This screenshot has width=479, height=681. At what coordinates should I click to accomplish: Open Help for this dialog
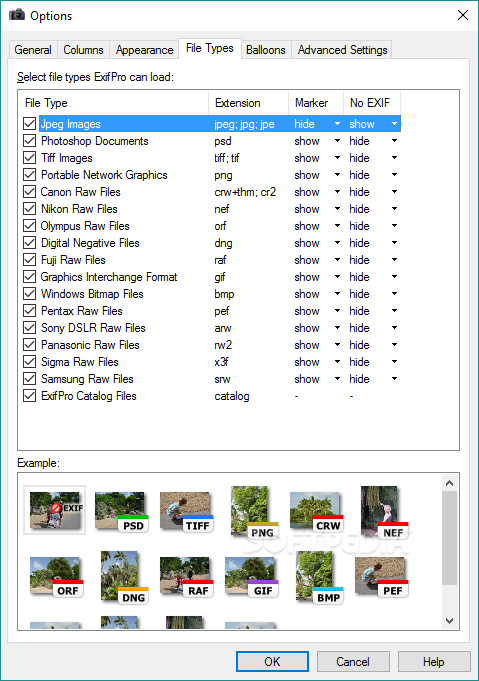click(x=434, y=661)
